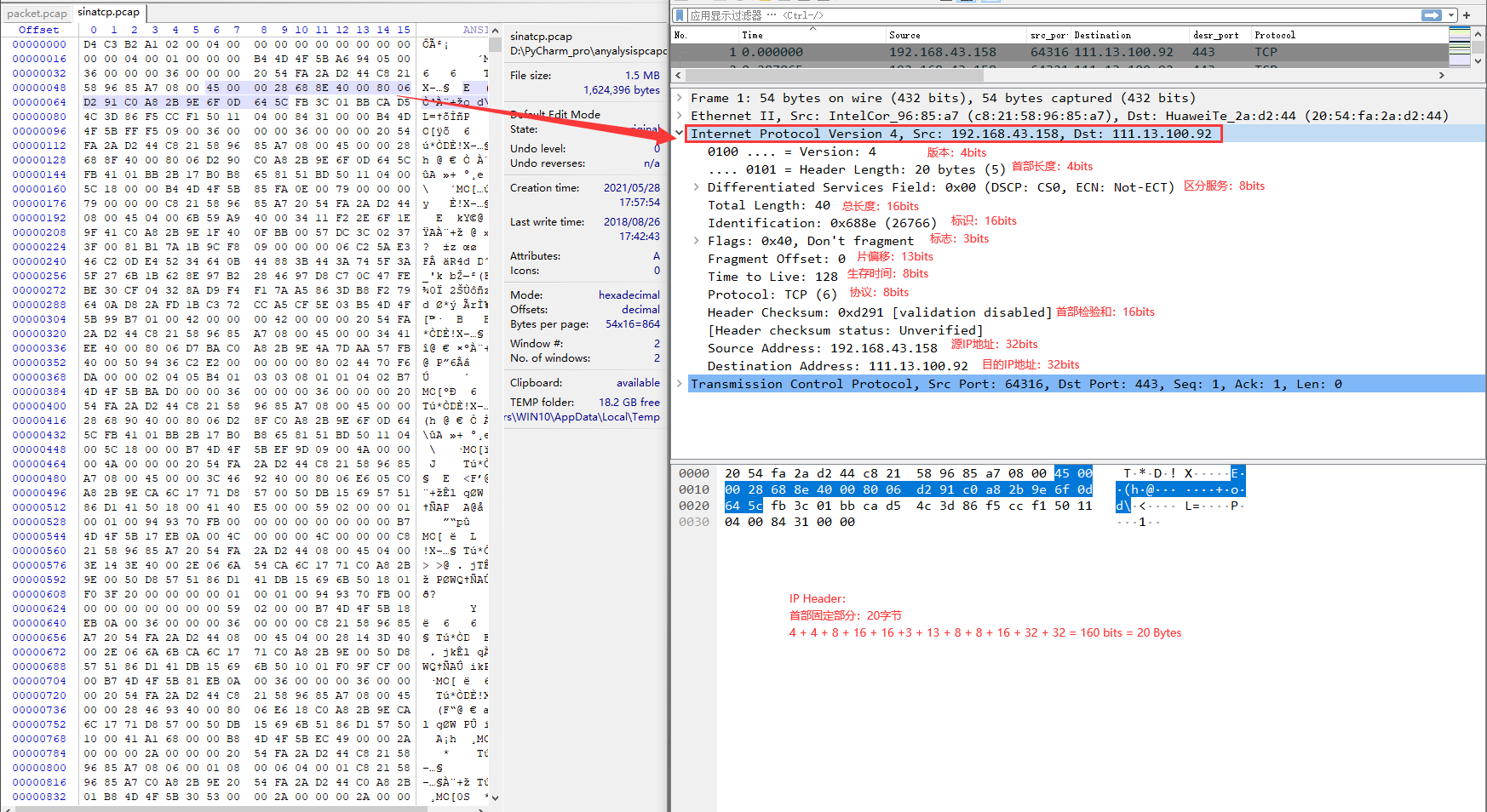Click the display filter input field
1487x812 pixels.
(1052, 15)
